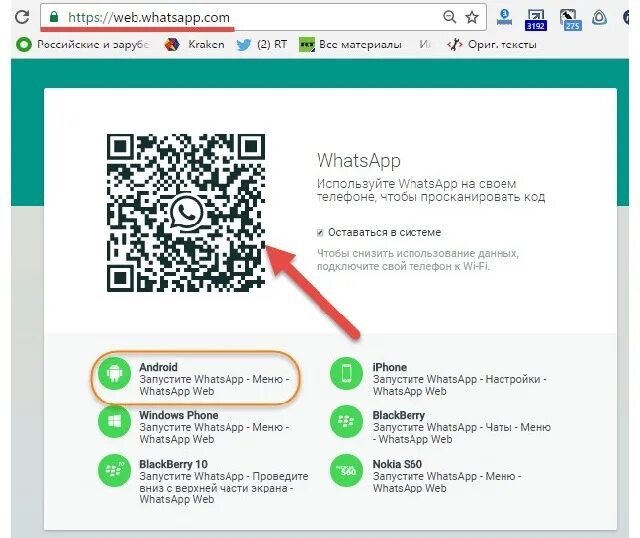Click the green secure padlock icon
The width and height of the screenshot is (640, 538).
point(54,17)
